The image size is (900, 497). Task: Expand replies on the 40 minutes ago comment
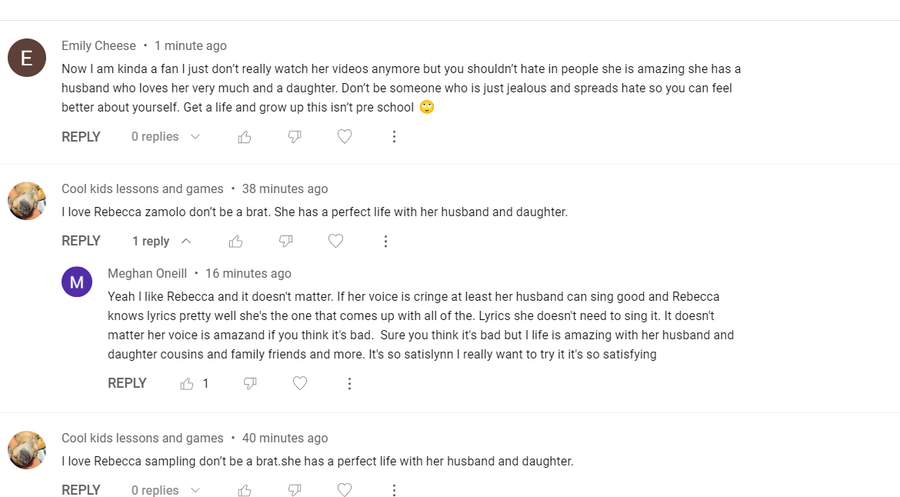coord(166,490)
